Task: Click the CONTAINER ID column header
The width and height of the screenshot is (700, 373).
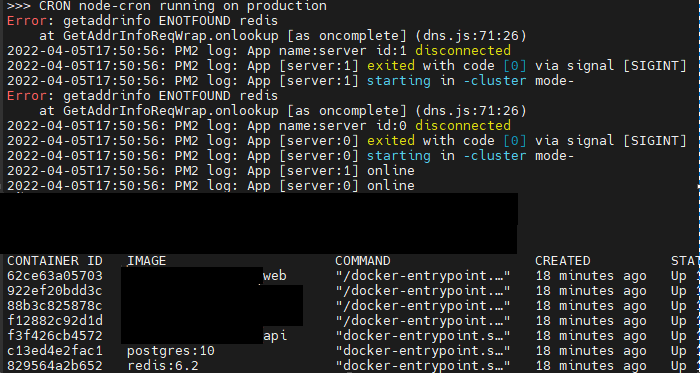Action: pos(54,261)
